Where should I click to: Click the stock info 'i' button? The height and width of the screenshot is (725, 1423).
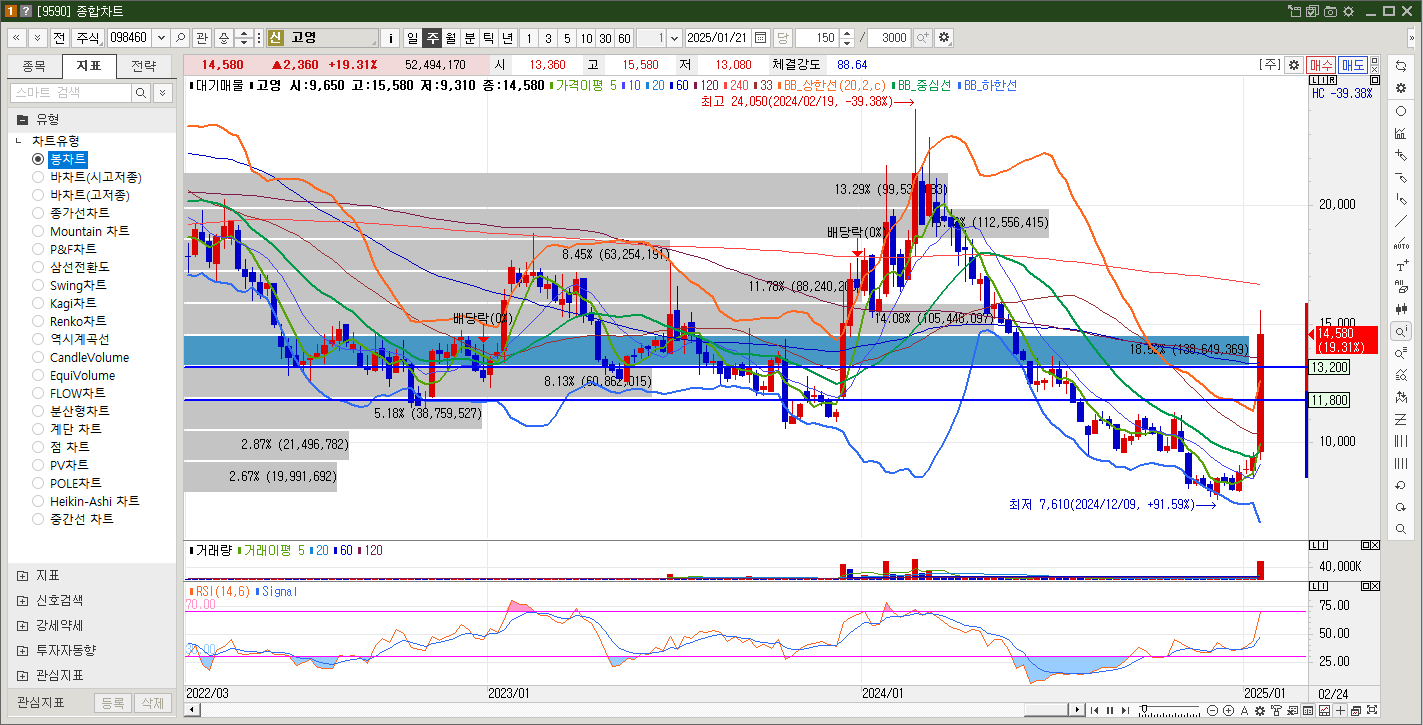(391, 37)
